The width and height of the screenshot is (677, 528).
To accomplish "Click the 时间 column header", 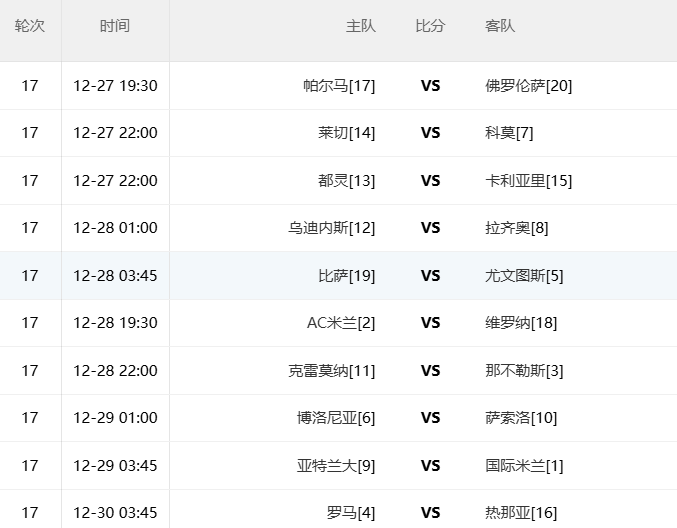I will pos(115,26).
